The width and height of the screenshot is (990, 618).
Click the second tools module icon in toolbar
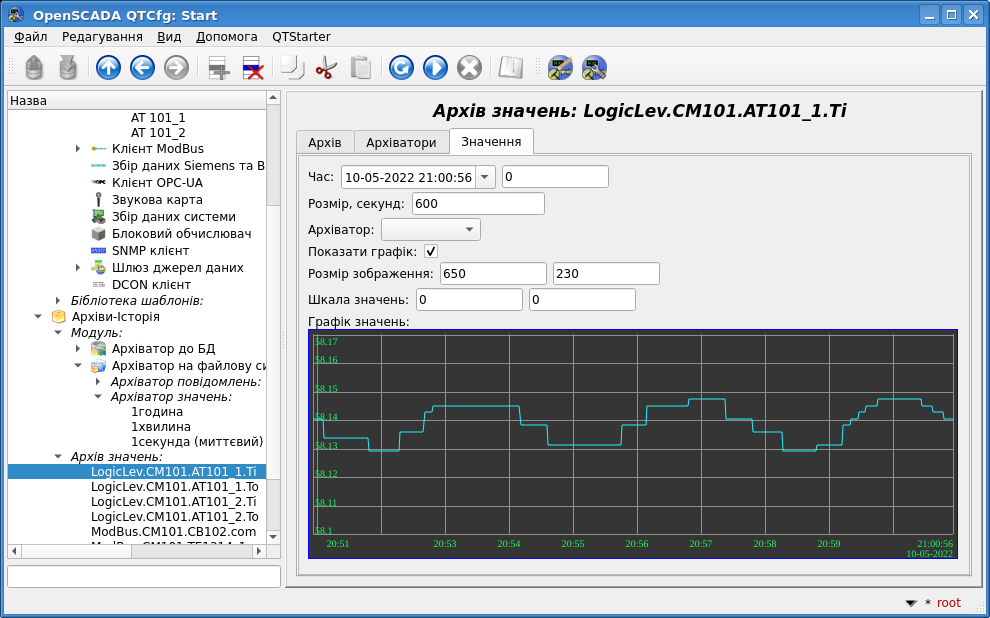[x=594, y=68]
